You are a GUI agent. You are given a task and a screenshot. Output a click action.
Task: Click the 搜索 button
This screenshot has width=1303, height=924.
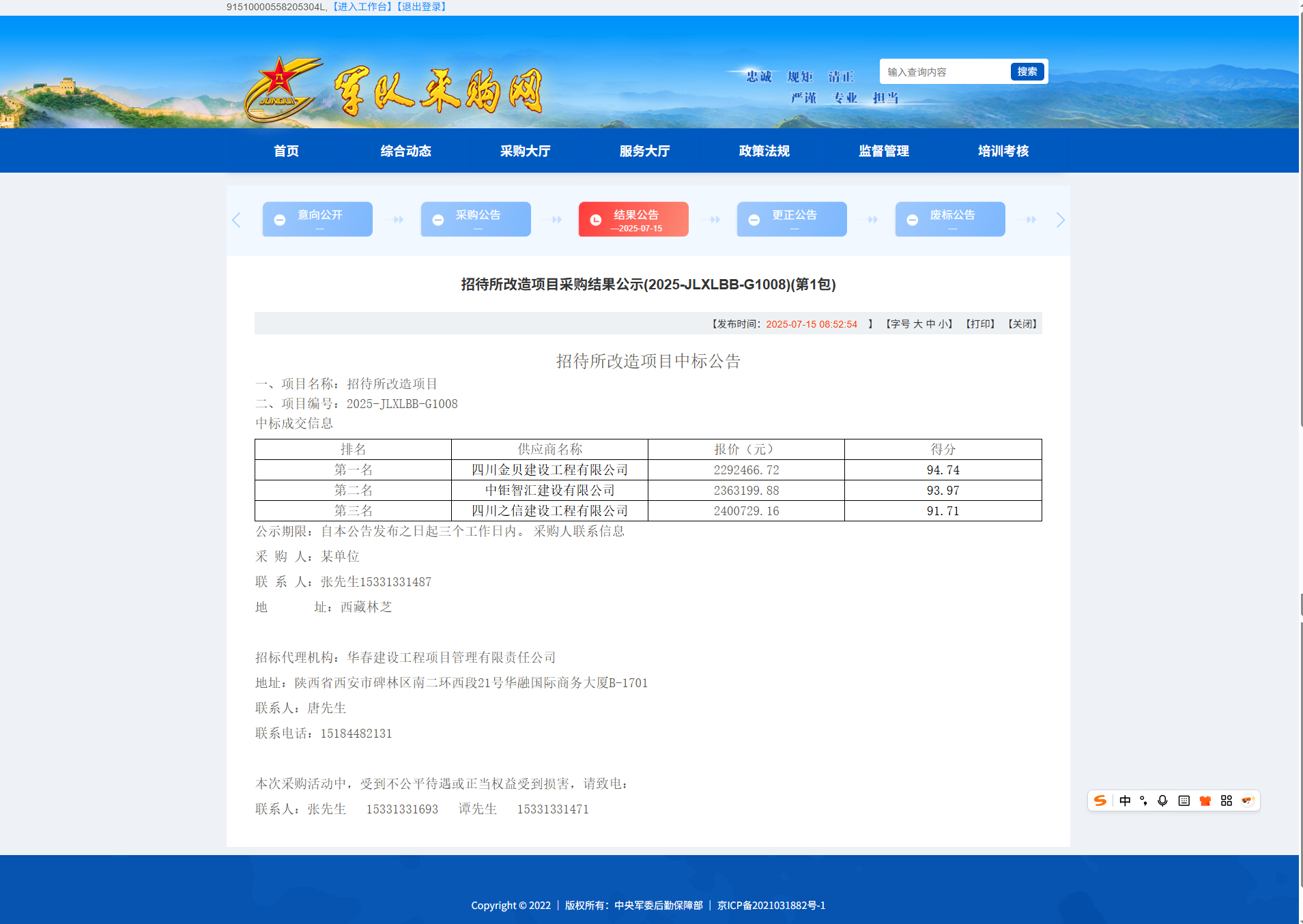click(1027, 72)
